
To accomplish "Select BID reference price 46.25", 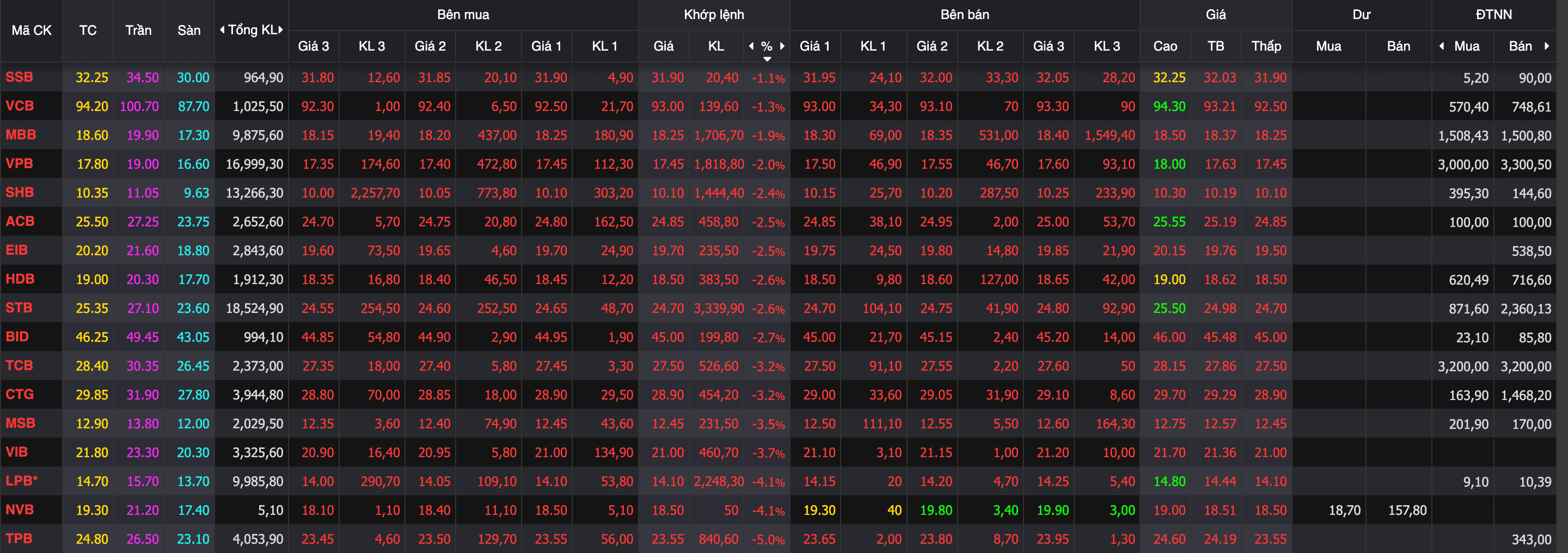I will point(92,337).
